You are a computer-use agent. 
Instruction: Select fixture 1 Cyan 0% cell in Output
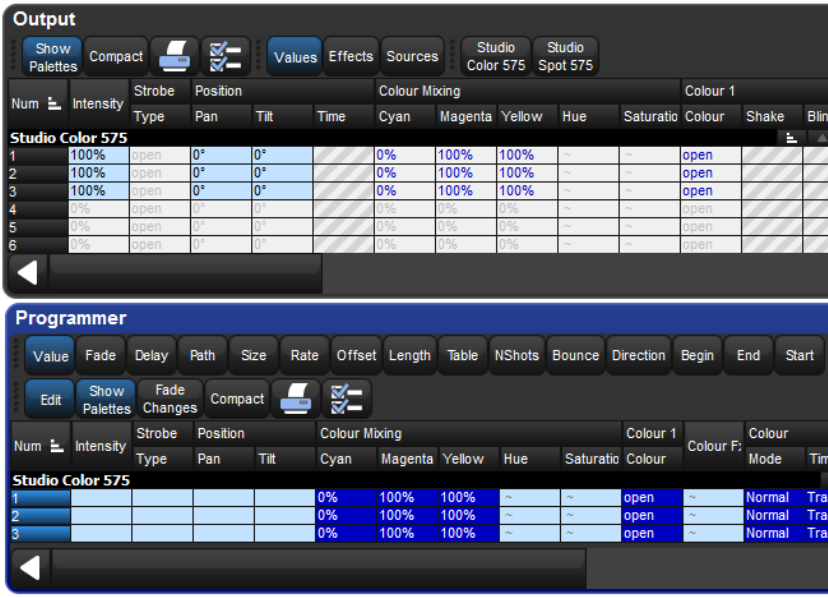click(x=405, y=155)
